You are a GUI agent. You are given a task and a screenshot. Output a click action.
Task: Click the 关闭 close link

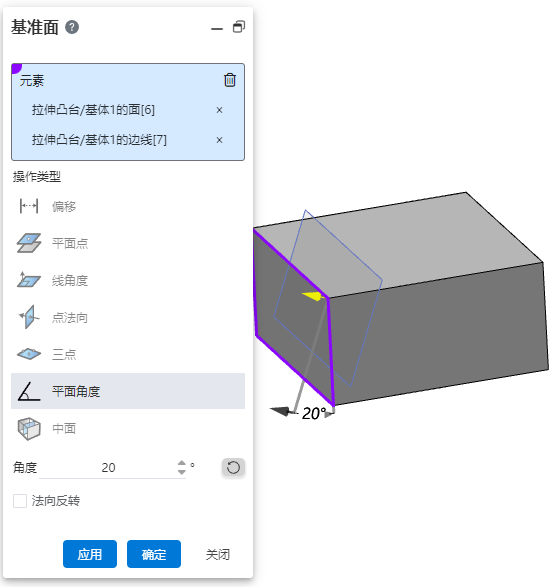(218, 554)
